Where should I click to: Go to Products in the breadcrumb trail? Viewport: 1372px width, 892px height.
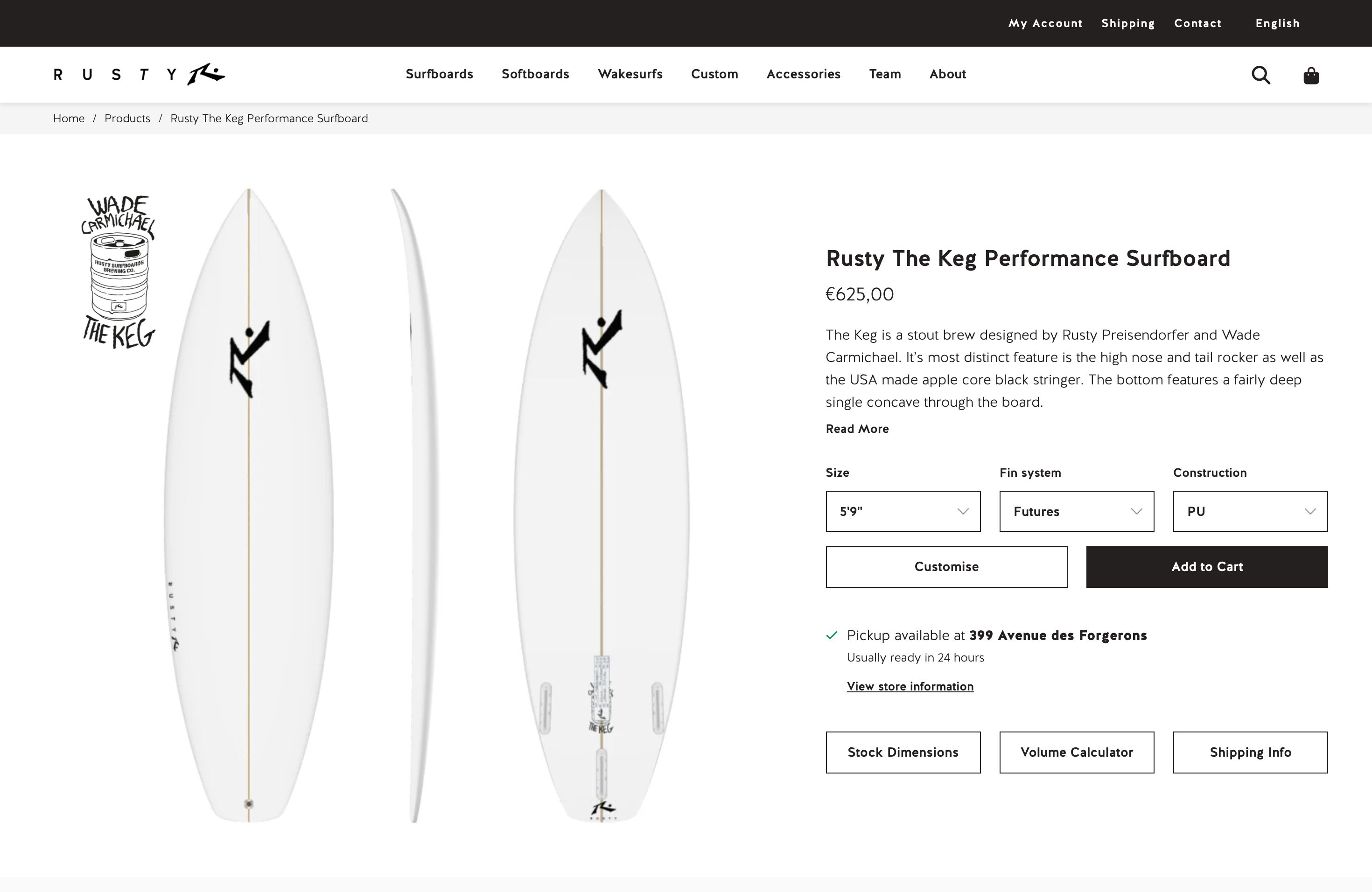[127, 118]
